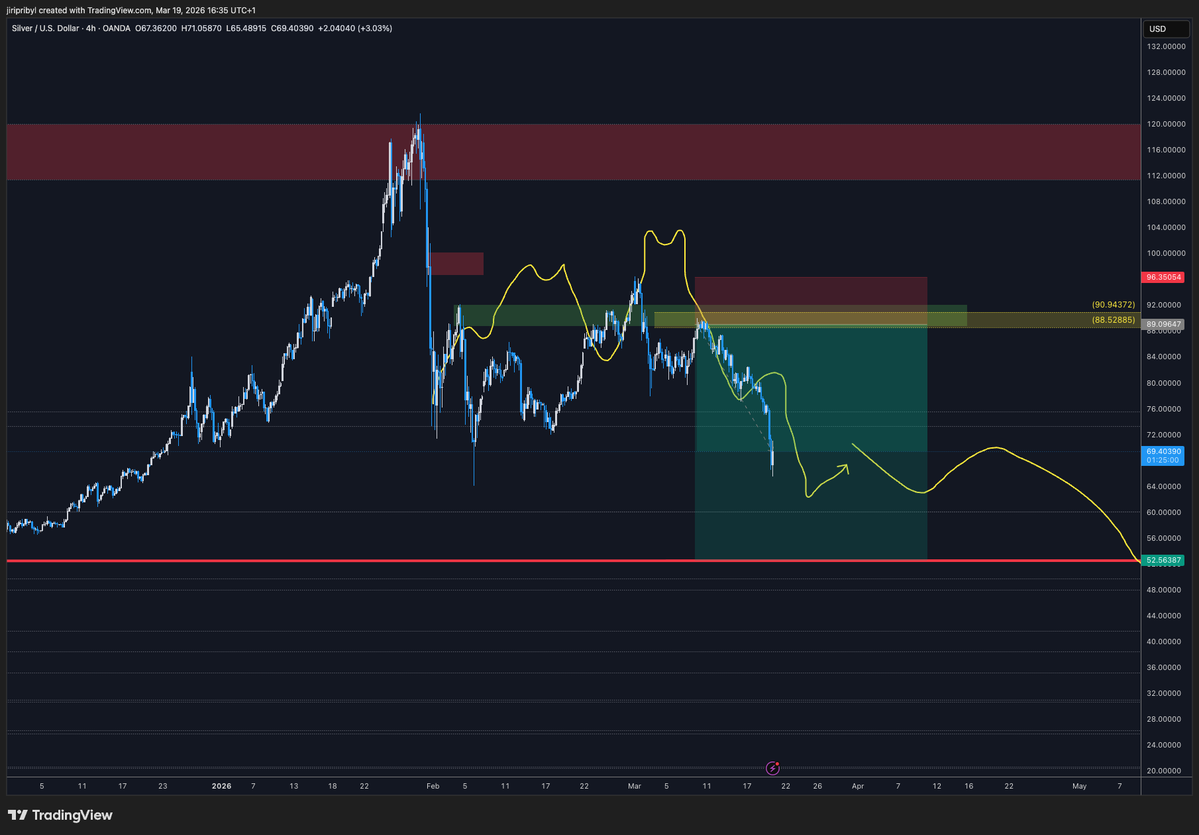Click the May label on the time axis
Image resolution: width=1199 pixels, height=835 pixels.
(x=1079, y=786)
